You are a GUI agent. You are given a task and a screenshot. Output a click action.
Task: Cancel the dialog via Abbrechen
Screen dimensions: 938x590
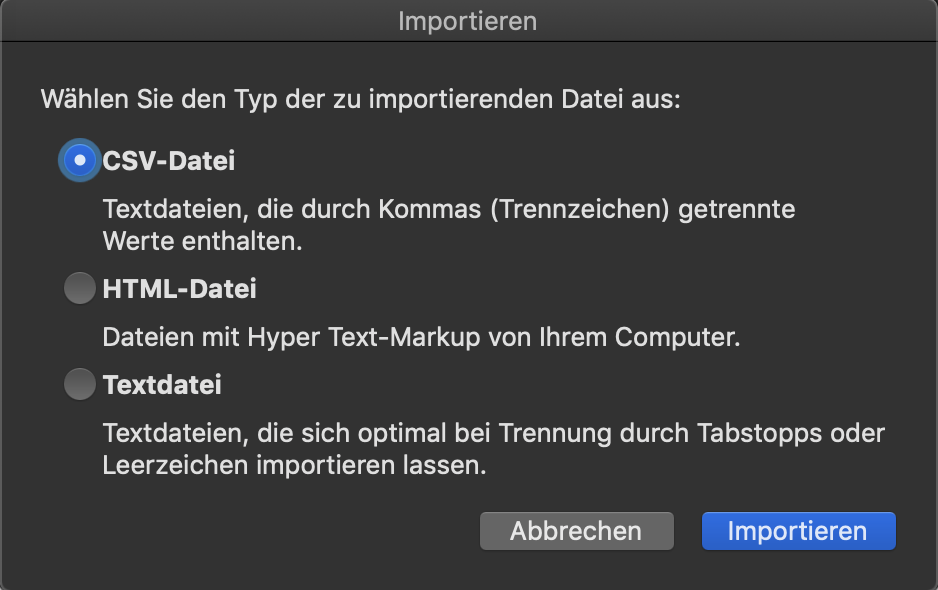tap(577, 531)
